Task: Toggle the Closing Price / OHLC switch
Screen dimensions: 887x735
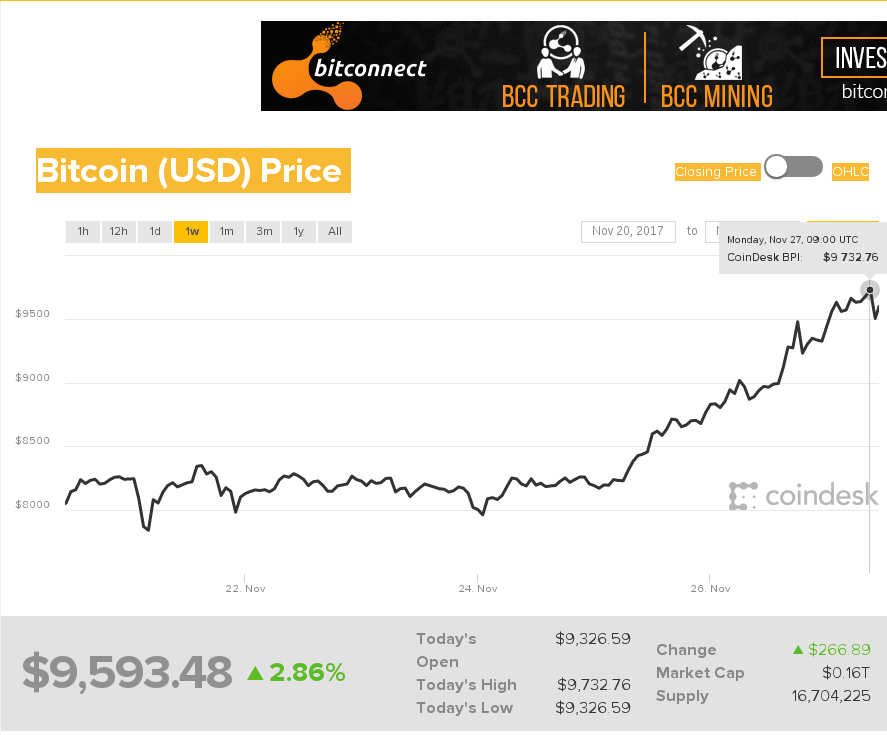Action: (793, 167)
